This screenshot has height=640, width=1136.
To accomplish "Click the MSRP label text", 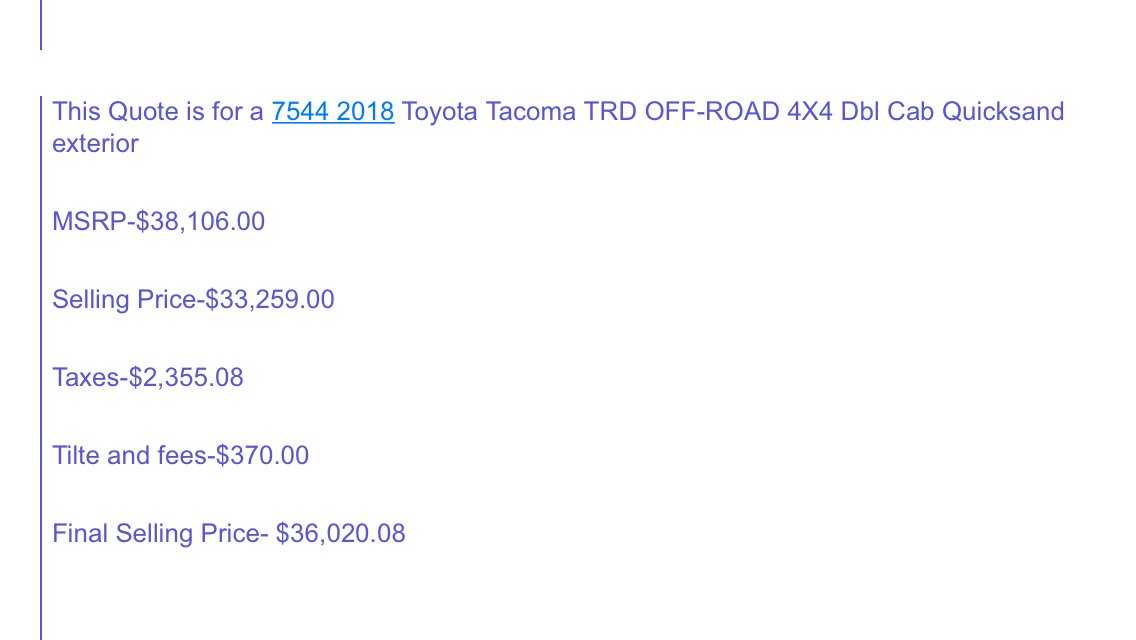I will [x=89, y=221].
